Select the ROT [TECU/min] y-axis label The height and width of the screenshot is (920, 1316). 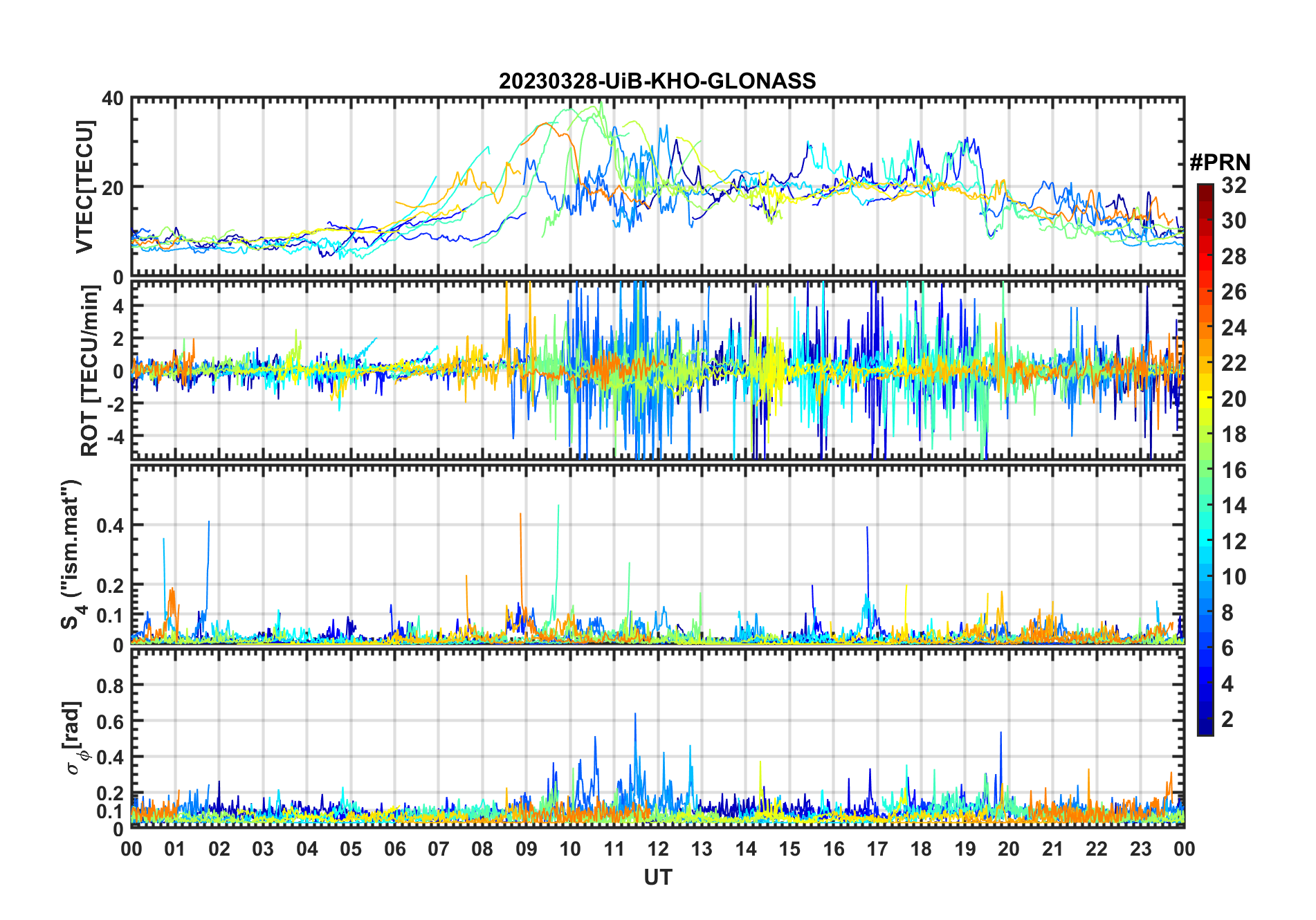click(90, 371)
